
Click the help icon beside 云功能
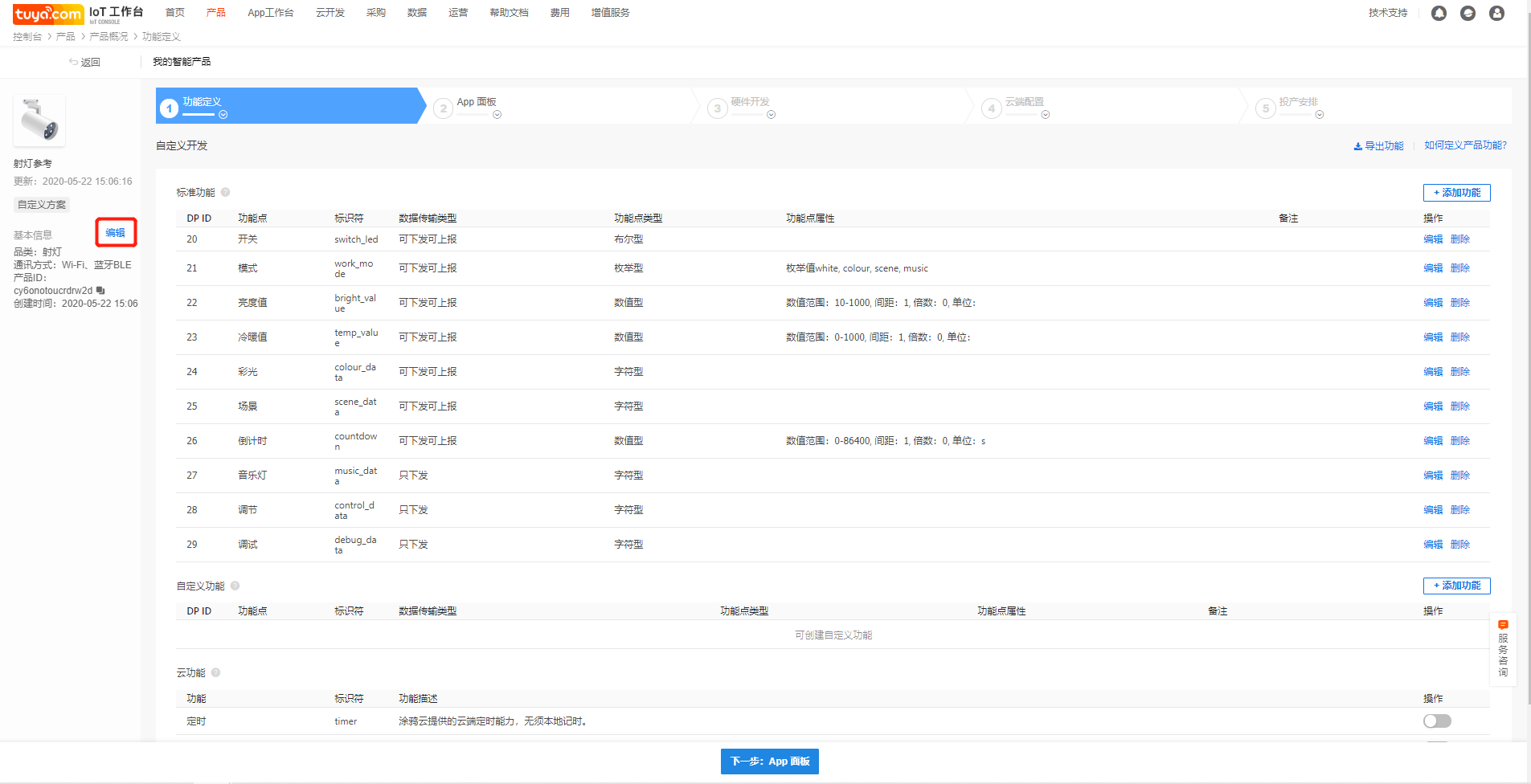(x=215, y=672)
